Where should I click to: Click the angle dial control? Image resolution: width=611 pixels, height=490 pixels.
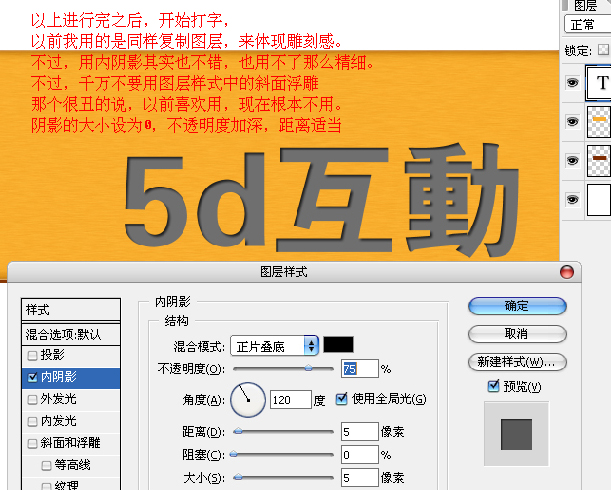click(x=248, y=400)
